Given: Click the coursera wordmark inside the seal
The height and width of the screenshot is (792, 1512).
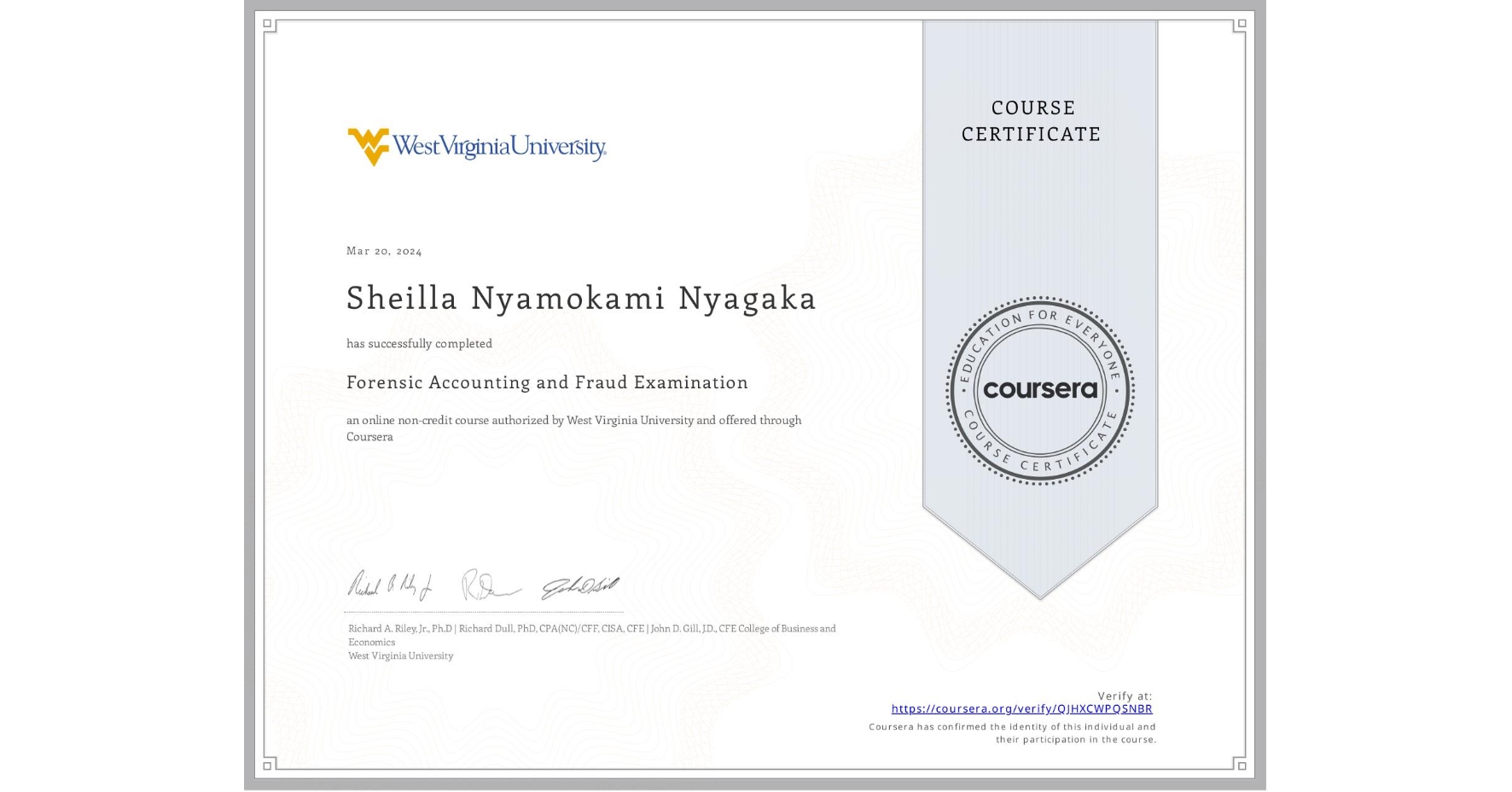Looking at the screenshot, I should pos(1040,390).
